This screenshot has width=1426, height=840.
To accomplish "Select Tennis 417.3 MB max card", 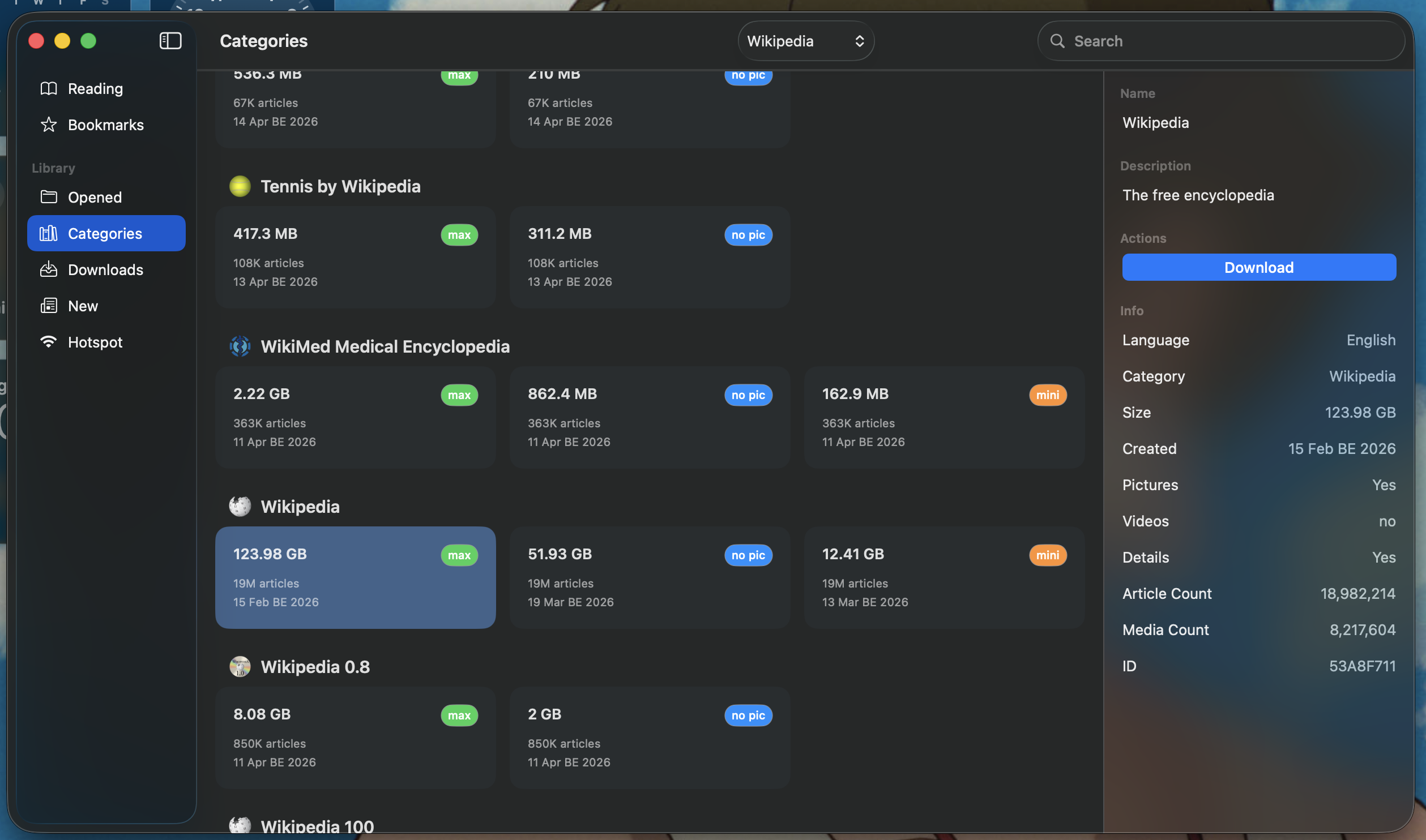I will click(x=356, y=258).
